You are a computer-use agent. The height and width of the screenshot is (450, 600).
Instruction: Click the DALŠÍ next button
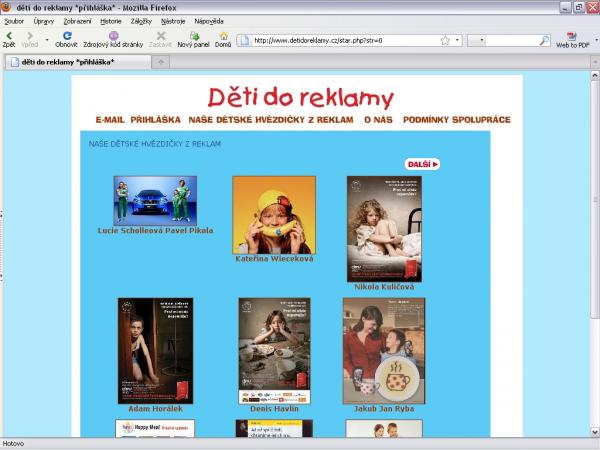tap(422, 164)
